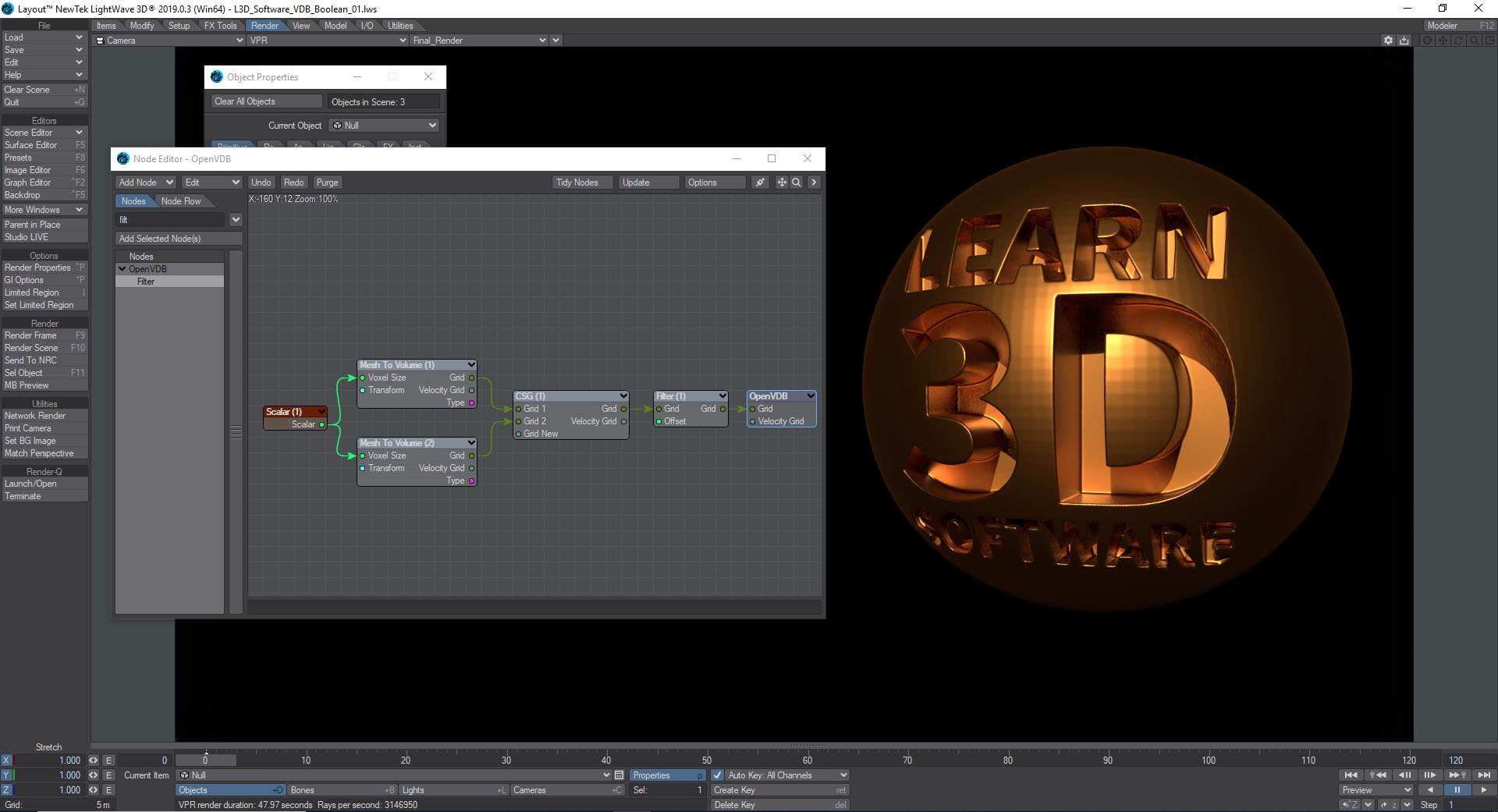The width and height of the screenshot is (1498, 812).
Task: Open the Add Node dropdown
Action: (146, 183)
